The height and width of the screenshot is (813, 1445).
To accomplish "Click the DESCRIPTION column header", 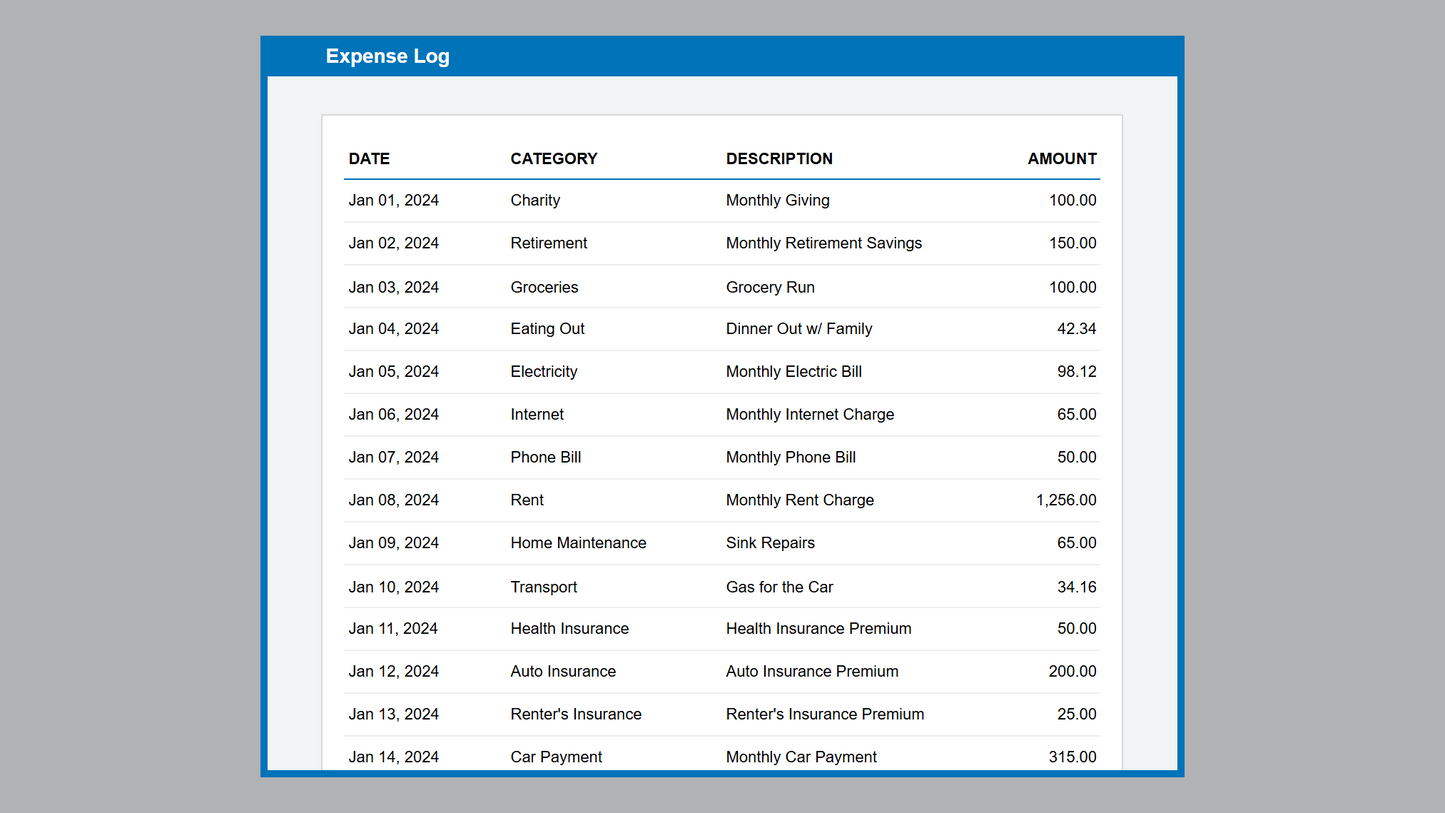I will click(x=779, y=158).
